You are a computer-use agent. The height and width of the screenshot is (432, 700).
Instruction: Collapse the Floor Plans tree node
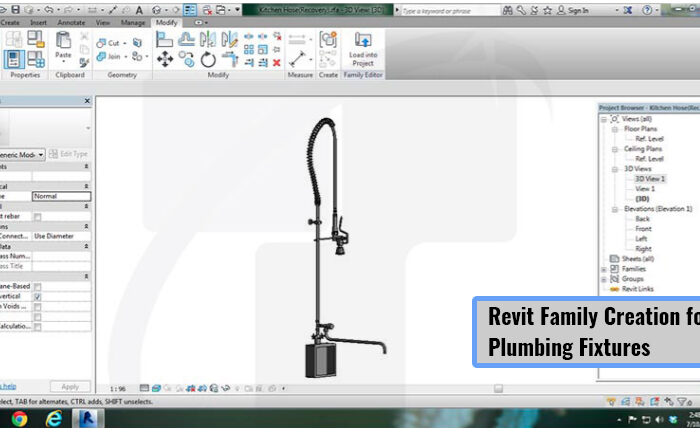tap(615, 129)
